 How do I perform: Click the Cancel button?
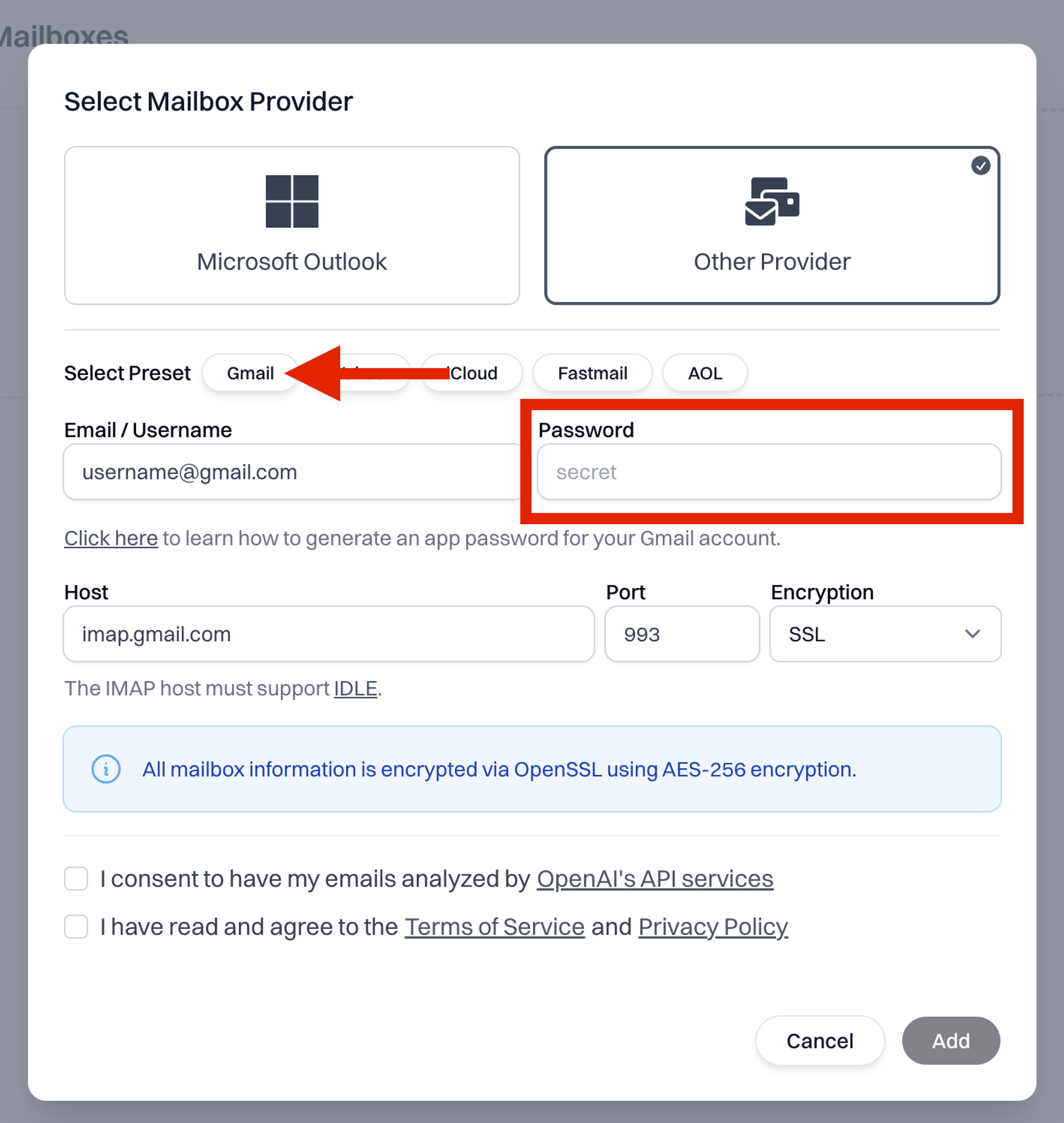click(820, 1041)
